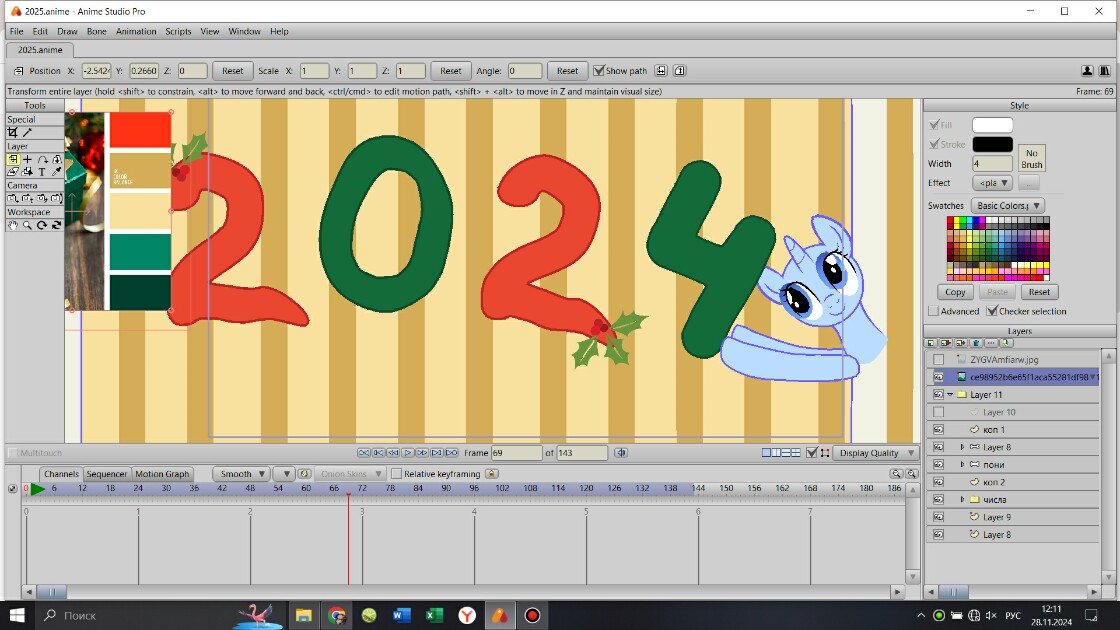Hide the Layer 9 layer
This screenshot has width=1120, height=630.
pyautogui.click(x=939, y=517)
